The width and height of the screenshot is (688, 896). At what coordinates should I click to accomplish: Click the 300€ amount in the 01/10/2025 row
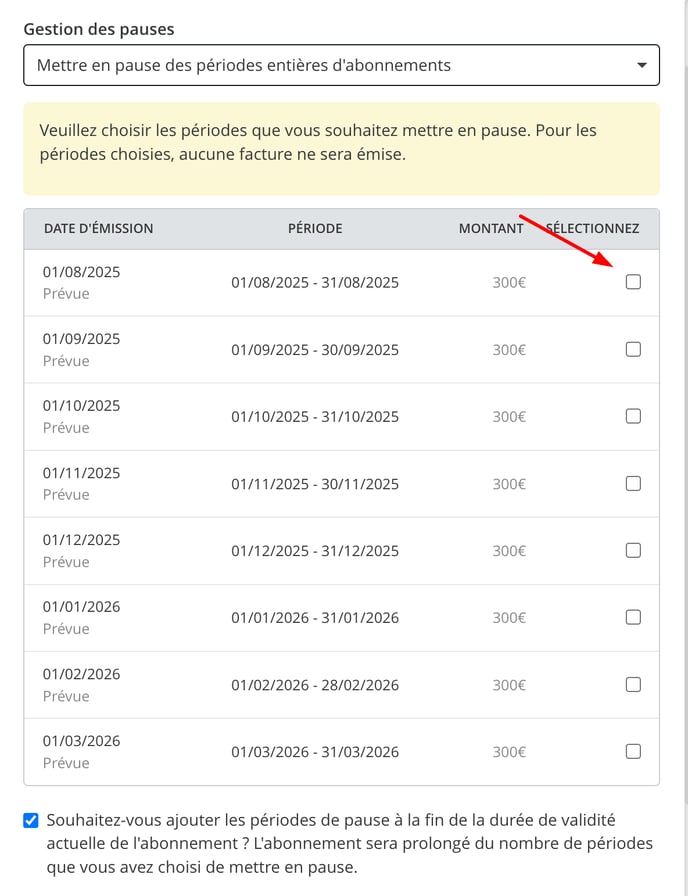(509, 417)
